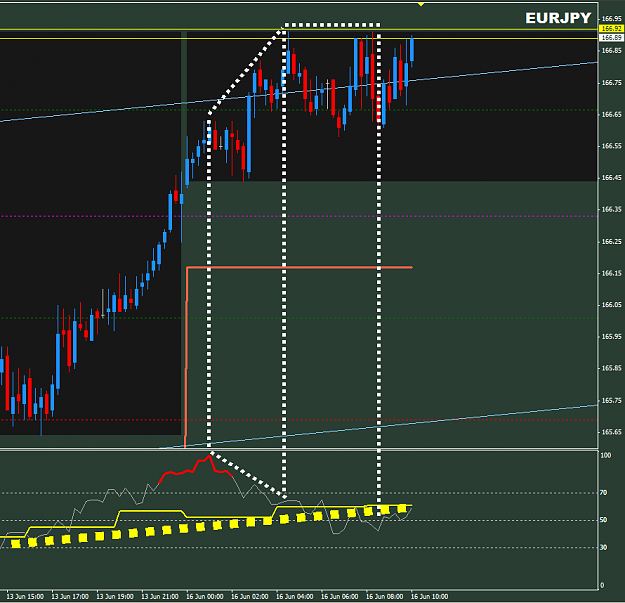Click the 165.85 price axis label
The image size is (625, 603).
[611, 368]
